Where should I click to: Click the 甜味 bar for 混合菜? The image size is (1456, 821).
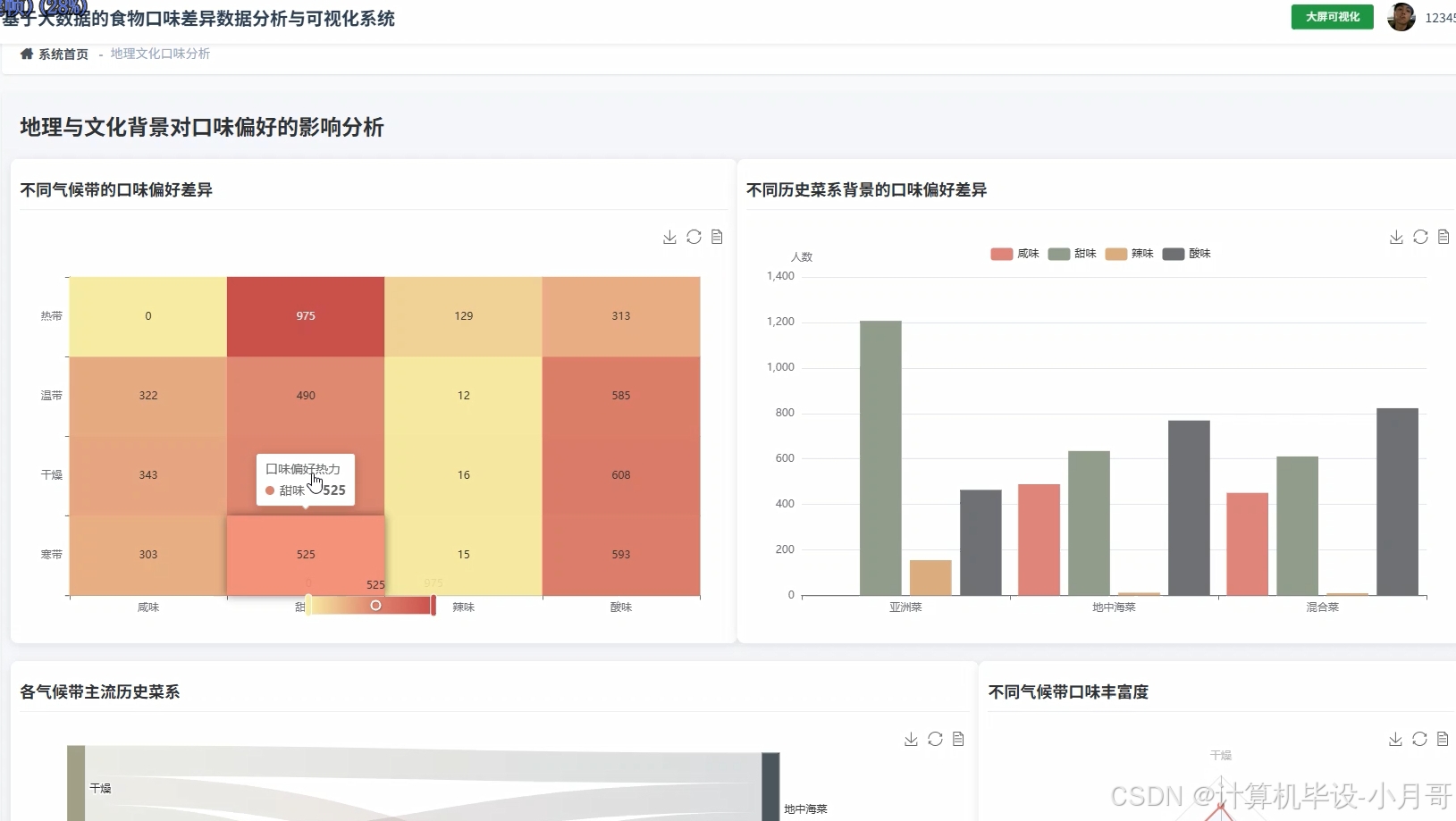click(x=1297, y=526)
